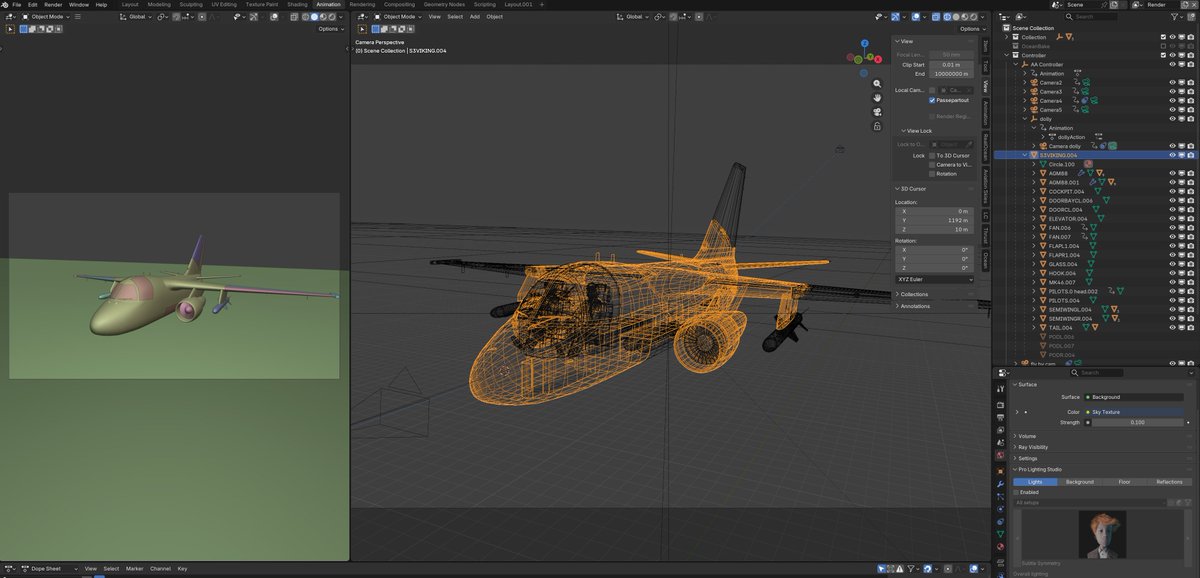Click the 3D Cursor Y location 1192 m
The image size is (1200, 578).
935,219
